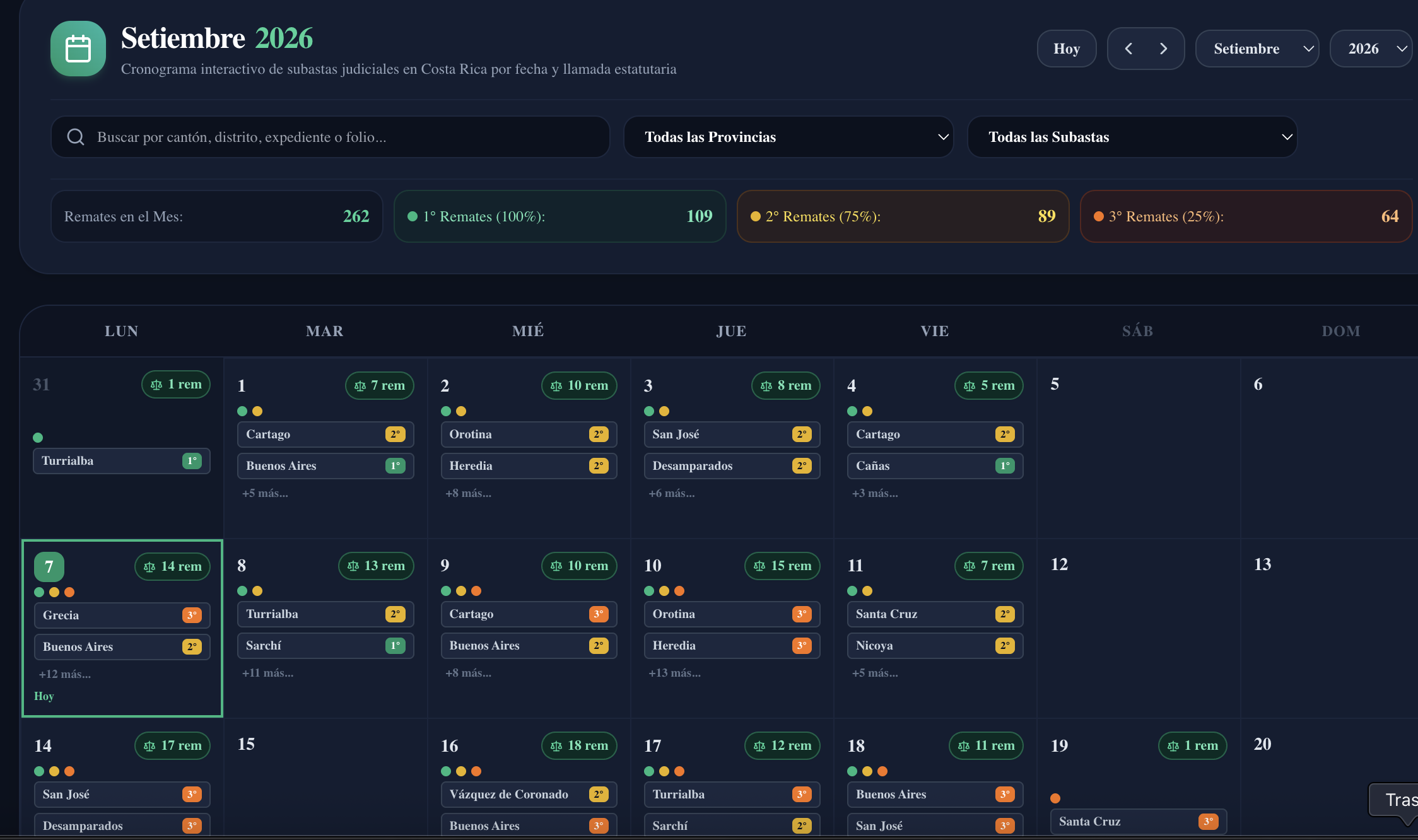Screen dimensions: 1418x840
Task: Open the 7 rem badge on day 1
Action: pyautogui.click(x=380, y=385)
